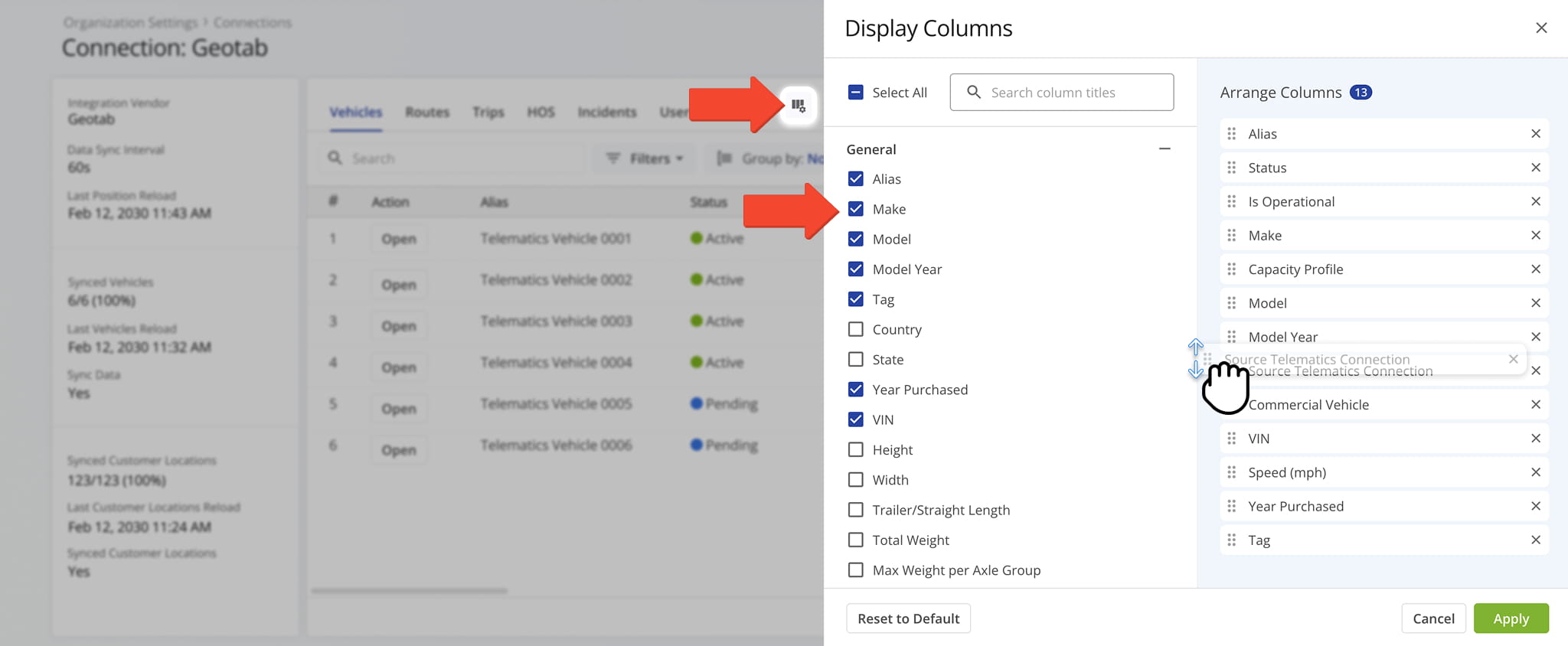1568x646 pixels.
Task: Remove Alias from arranged columns
Action: tap(1535, 134)
